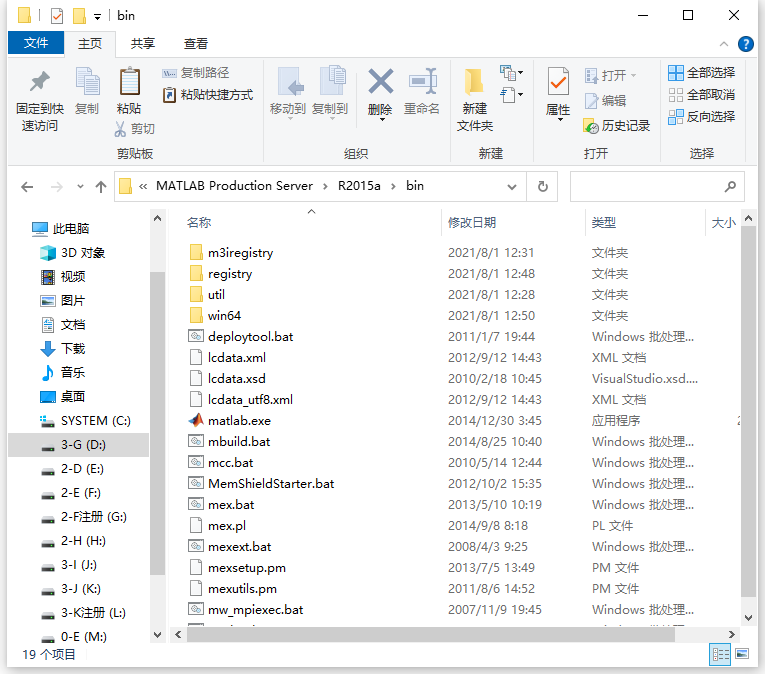This screenshot has height=674, width=765.
Task: Select the matlab.exe file icon
Action: click(196, 420)
